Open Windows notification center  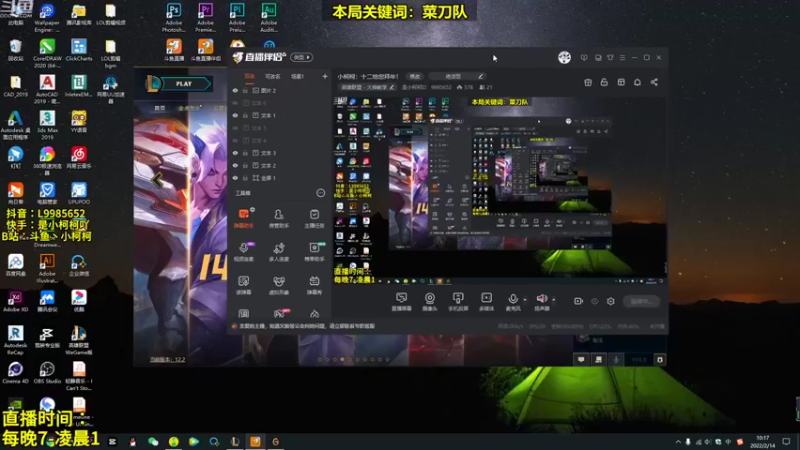[786, 441]
